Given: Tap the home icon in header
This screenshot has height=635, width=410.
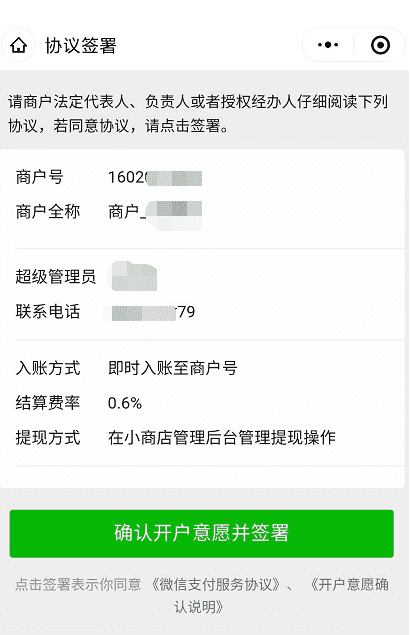Looking at the screenshot, I should 19,45.
